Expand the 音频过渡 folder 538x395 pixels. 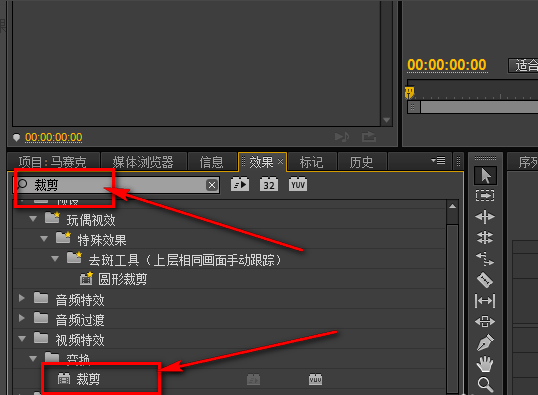(22, 318)
